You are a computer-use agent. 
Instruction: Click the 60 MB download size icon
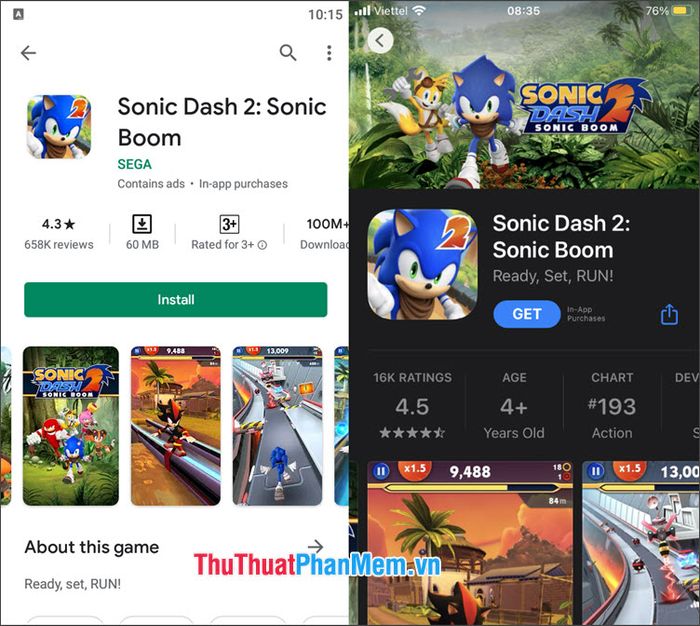point(142,224)
